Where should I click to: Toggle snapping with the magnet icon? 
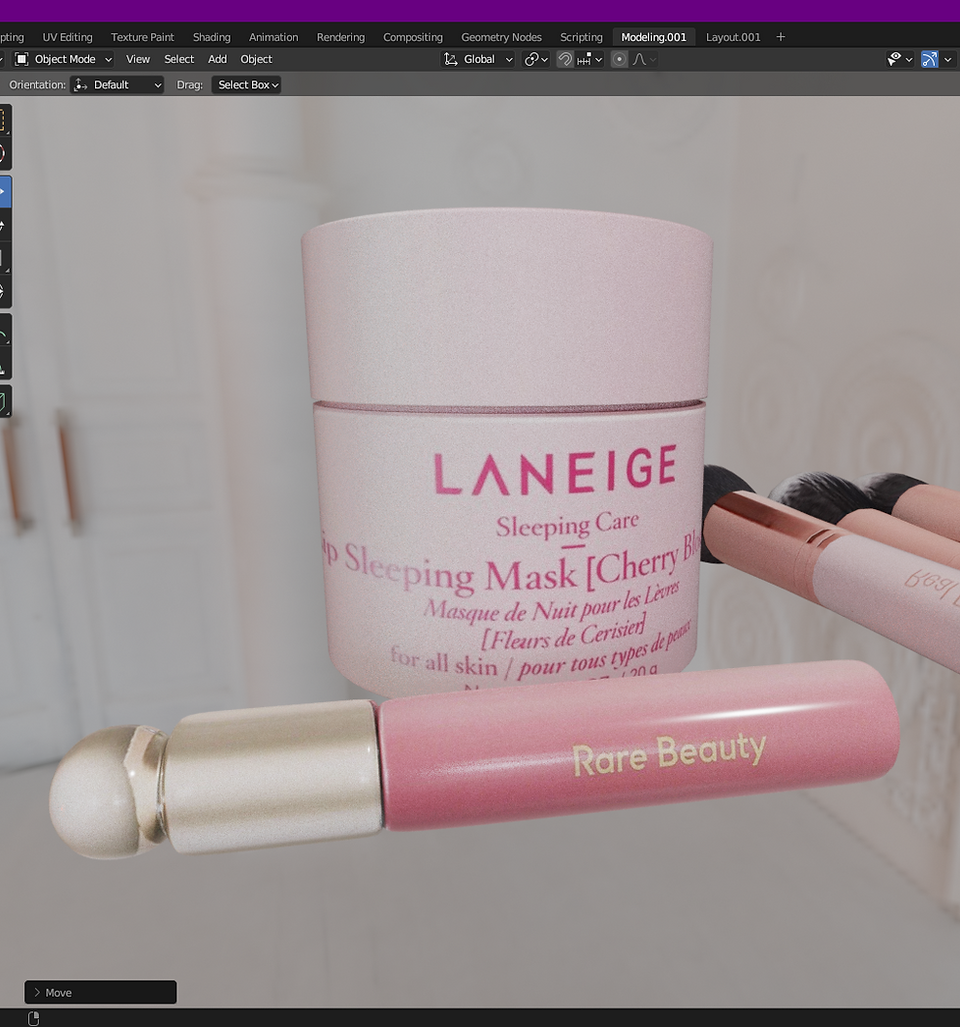pyautogui.click(x=564, y=59)
